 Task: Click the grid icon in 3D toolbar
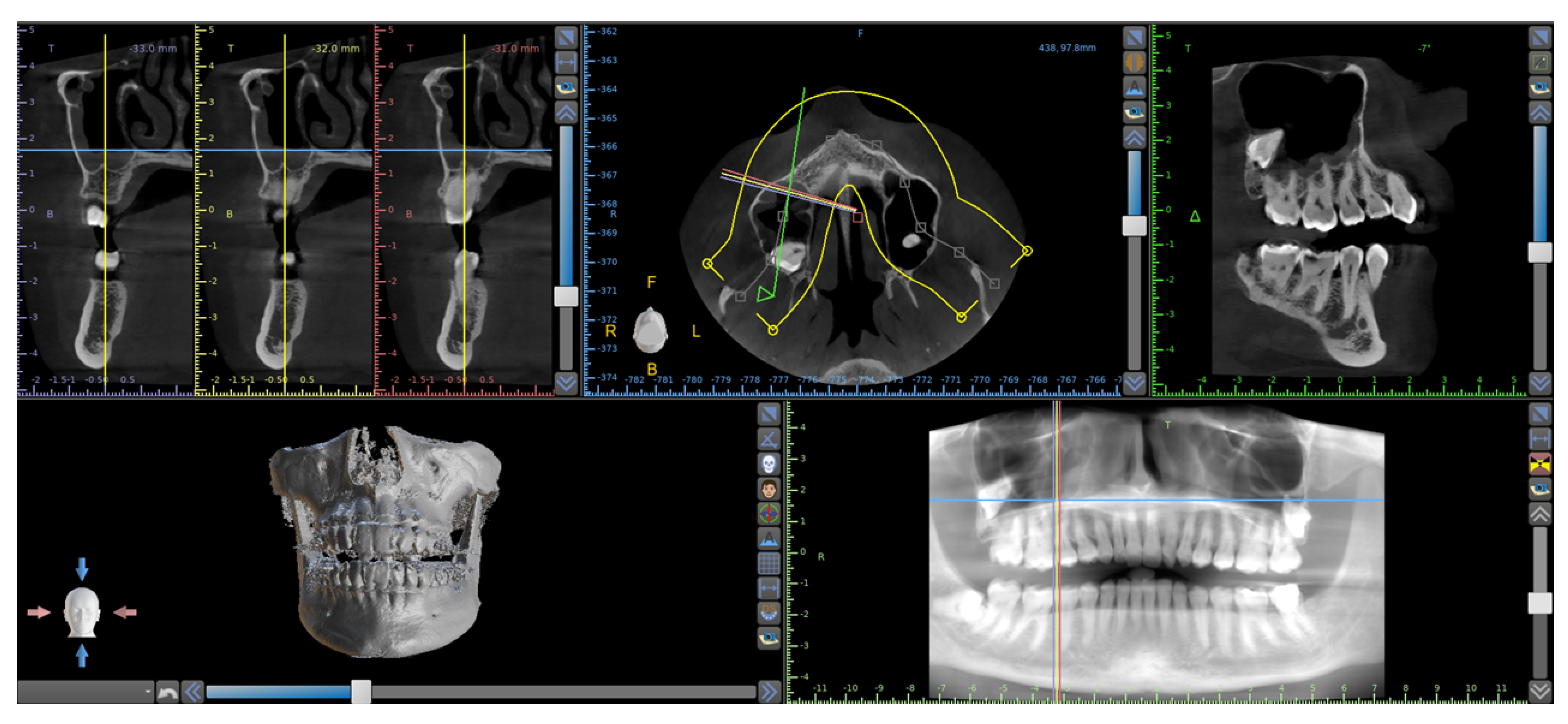click(769, 563)
